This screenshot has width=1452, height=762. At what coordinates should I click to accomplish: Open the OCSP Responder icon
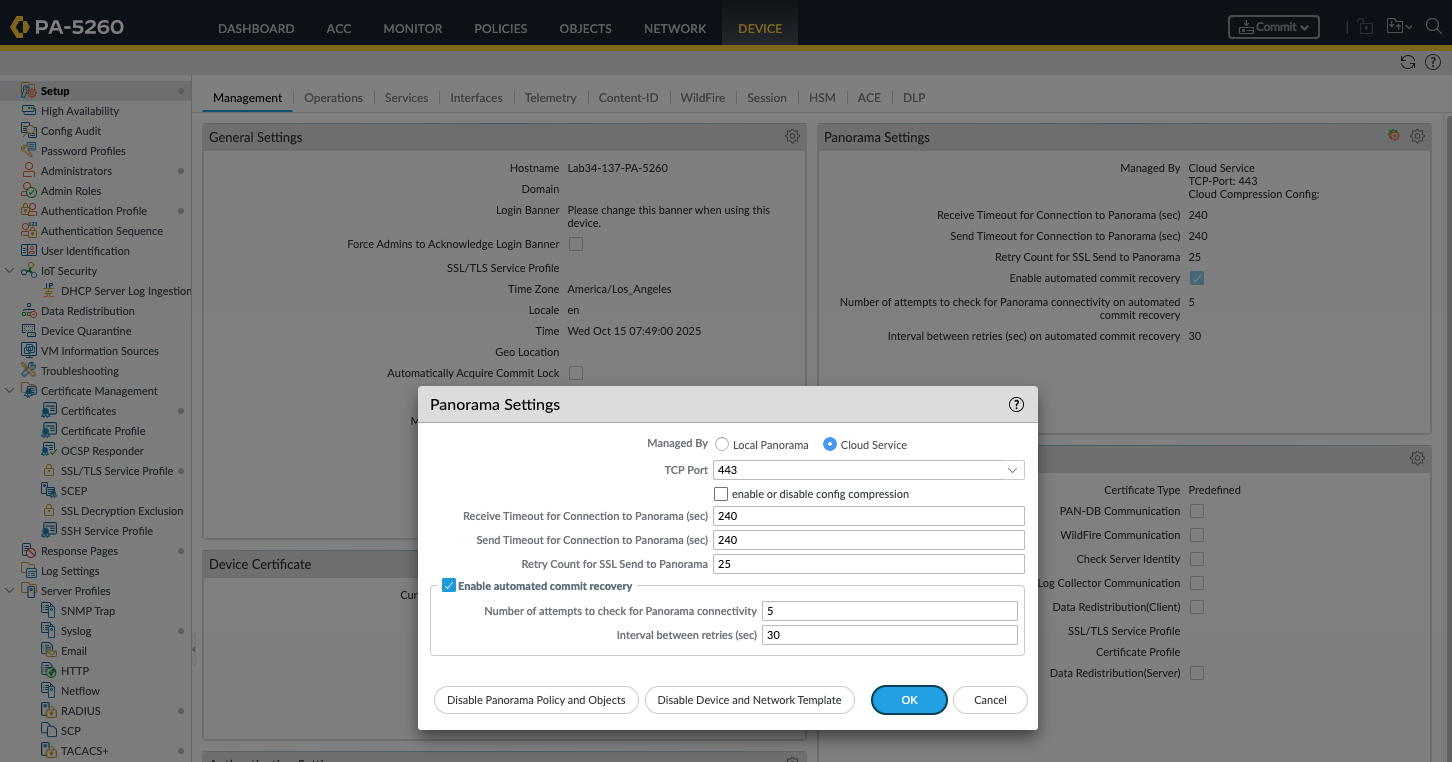49,451
